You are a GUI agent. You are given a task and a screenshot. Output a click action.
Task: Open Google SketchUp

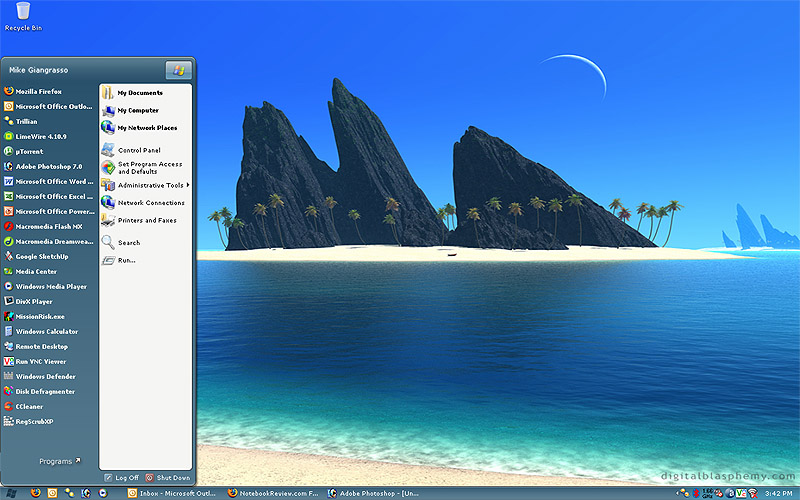36,257
